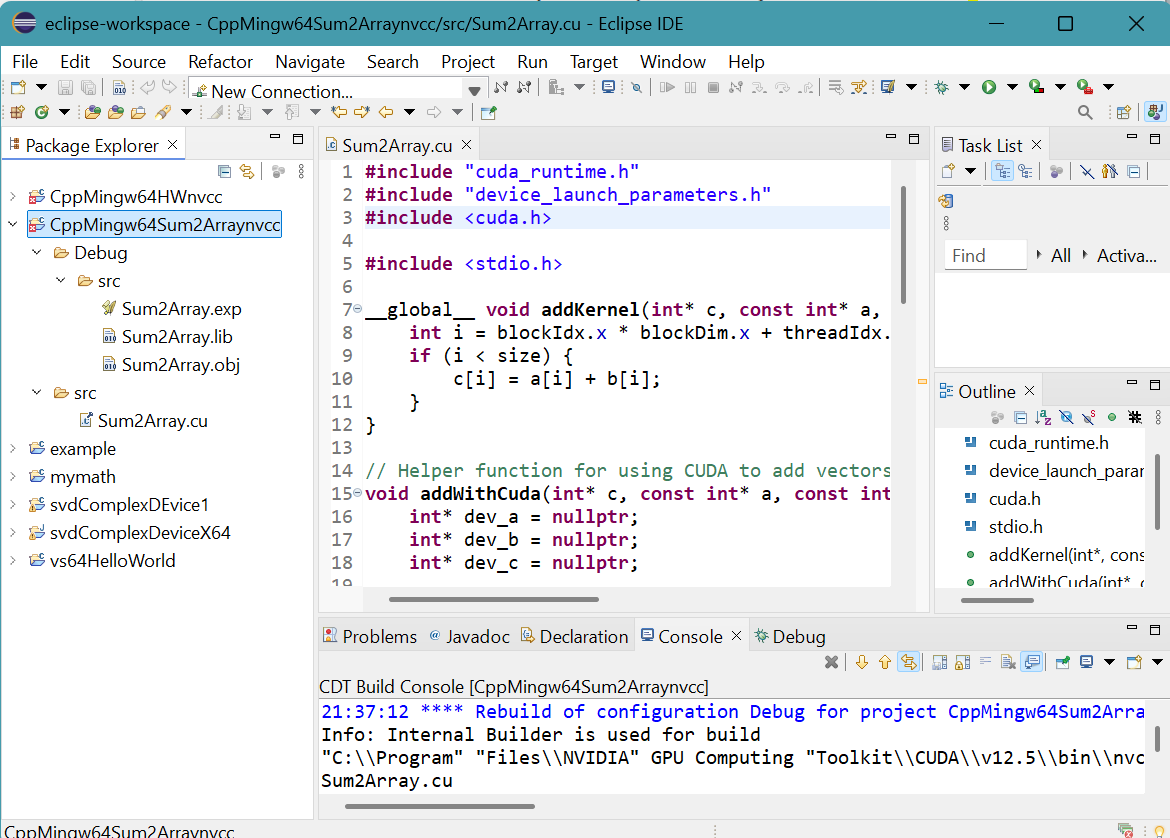Click the toolbar Search magnifier icon
The width and height of the screenshot is (1170, 838).
pyautogui.click(x=1084, y=112)
